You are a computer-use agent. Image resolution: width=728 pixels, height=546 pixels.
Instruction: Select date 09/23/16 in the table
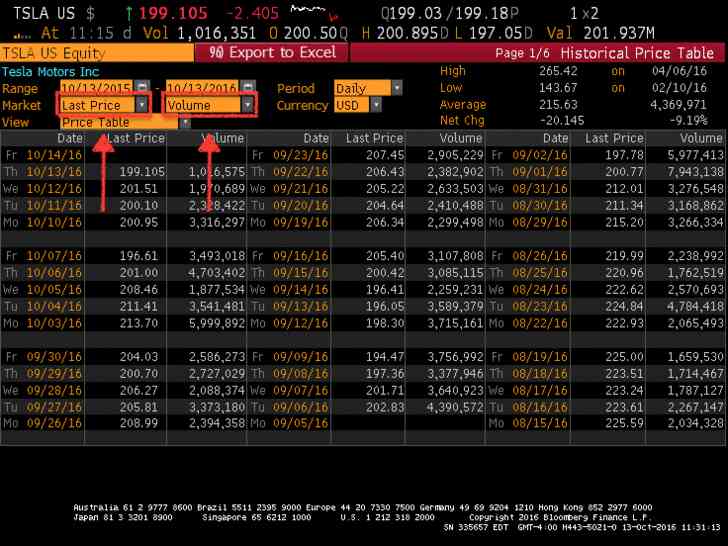(x=300, y=155)
